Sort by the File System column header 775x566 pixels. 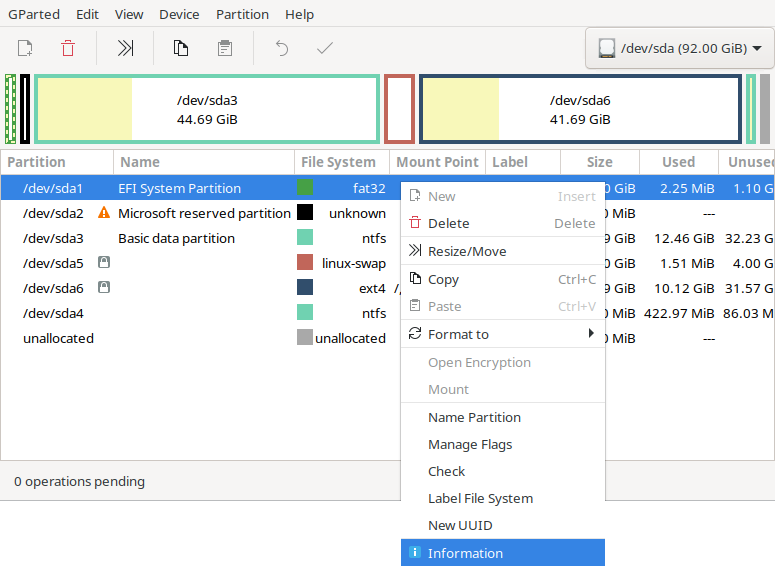[338, 162]
